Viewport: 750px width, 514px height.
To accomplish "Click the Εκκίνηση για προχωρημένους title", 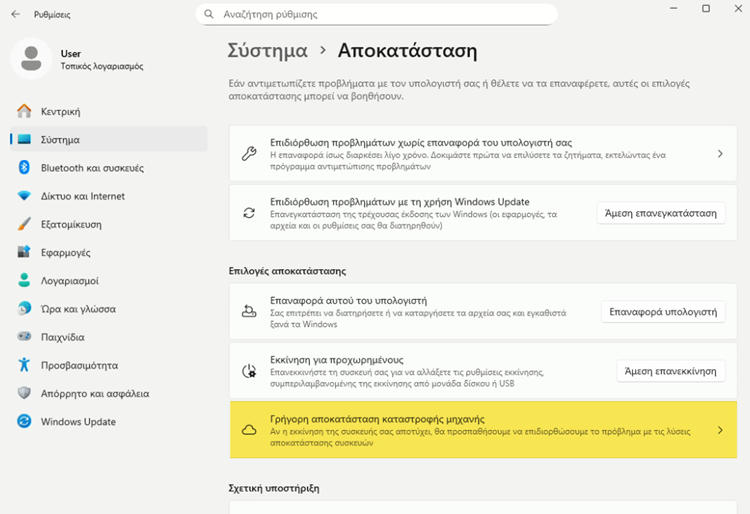I will click(x=336, y=360).
